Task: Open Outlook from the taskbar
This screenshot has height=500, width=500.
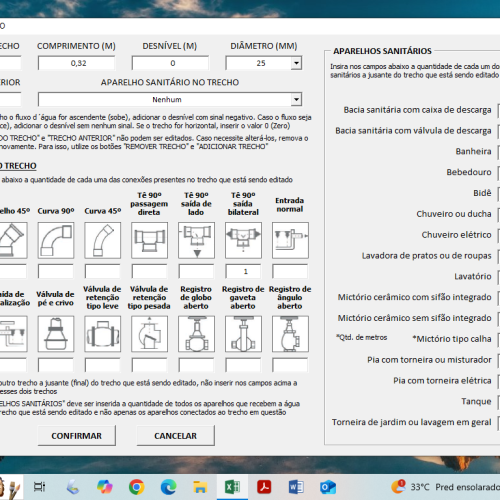Action: (x=328, y=487)
